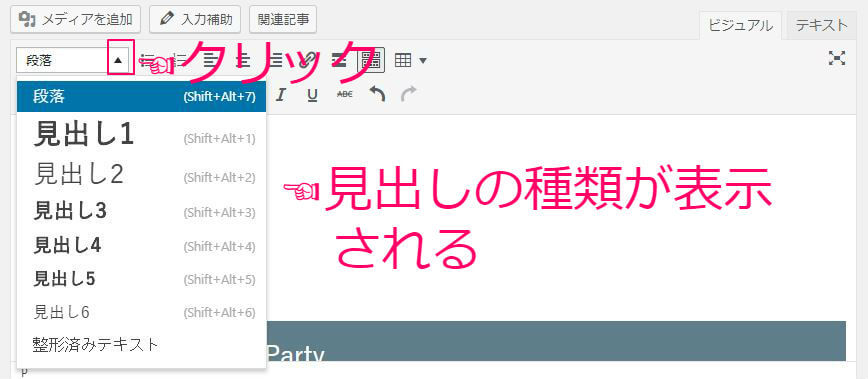Toggle underline formatting
The width and height of the screenshot is (868, 379).
tap(313, 95)
